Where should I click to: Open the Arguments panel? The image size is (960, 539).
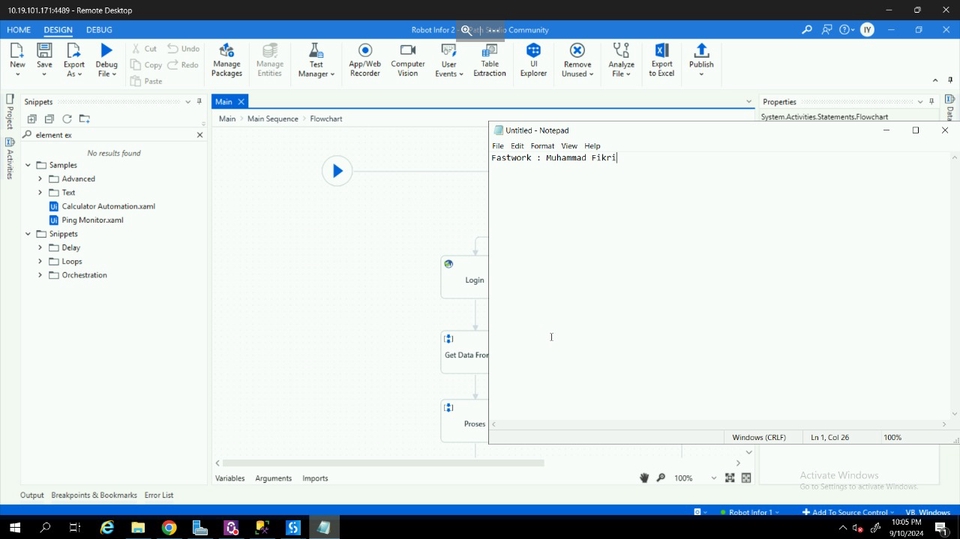click(273, 478)
